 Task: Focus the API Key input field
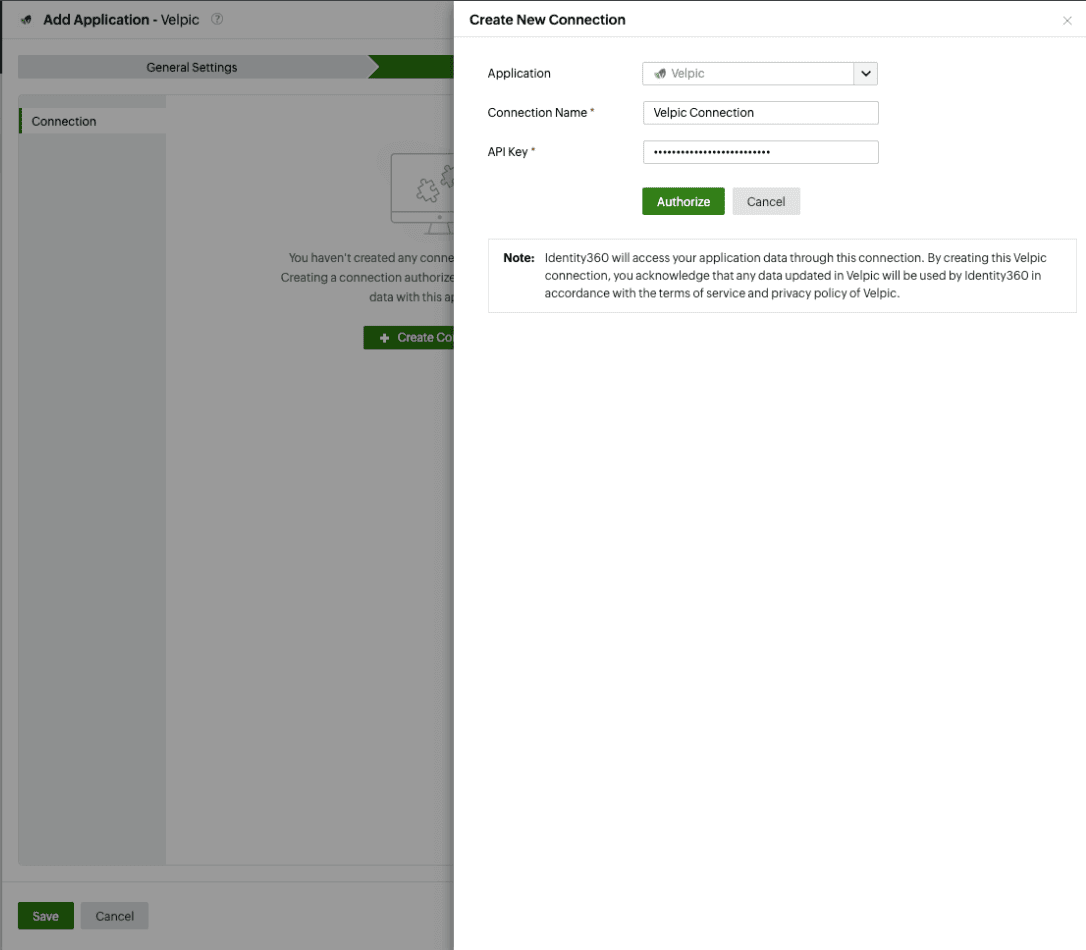[760, 152]
